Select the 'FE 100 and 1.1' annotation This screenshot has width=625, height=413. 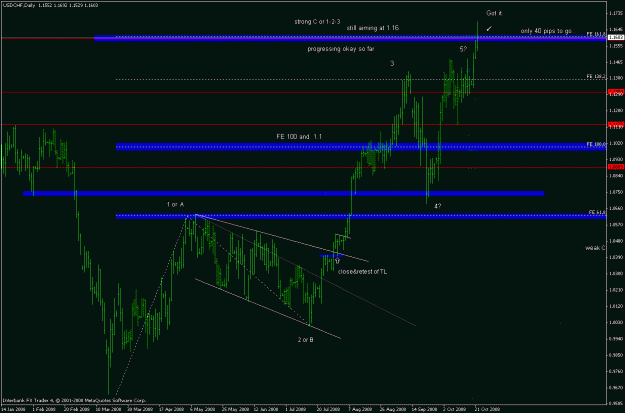299,137
